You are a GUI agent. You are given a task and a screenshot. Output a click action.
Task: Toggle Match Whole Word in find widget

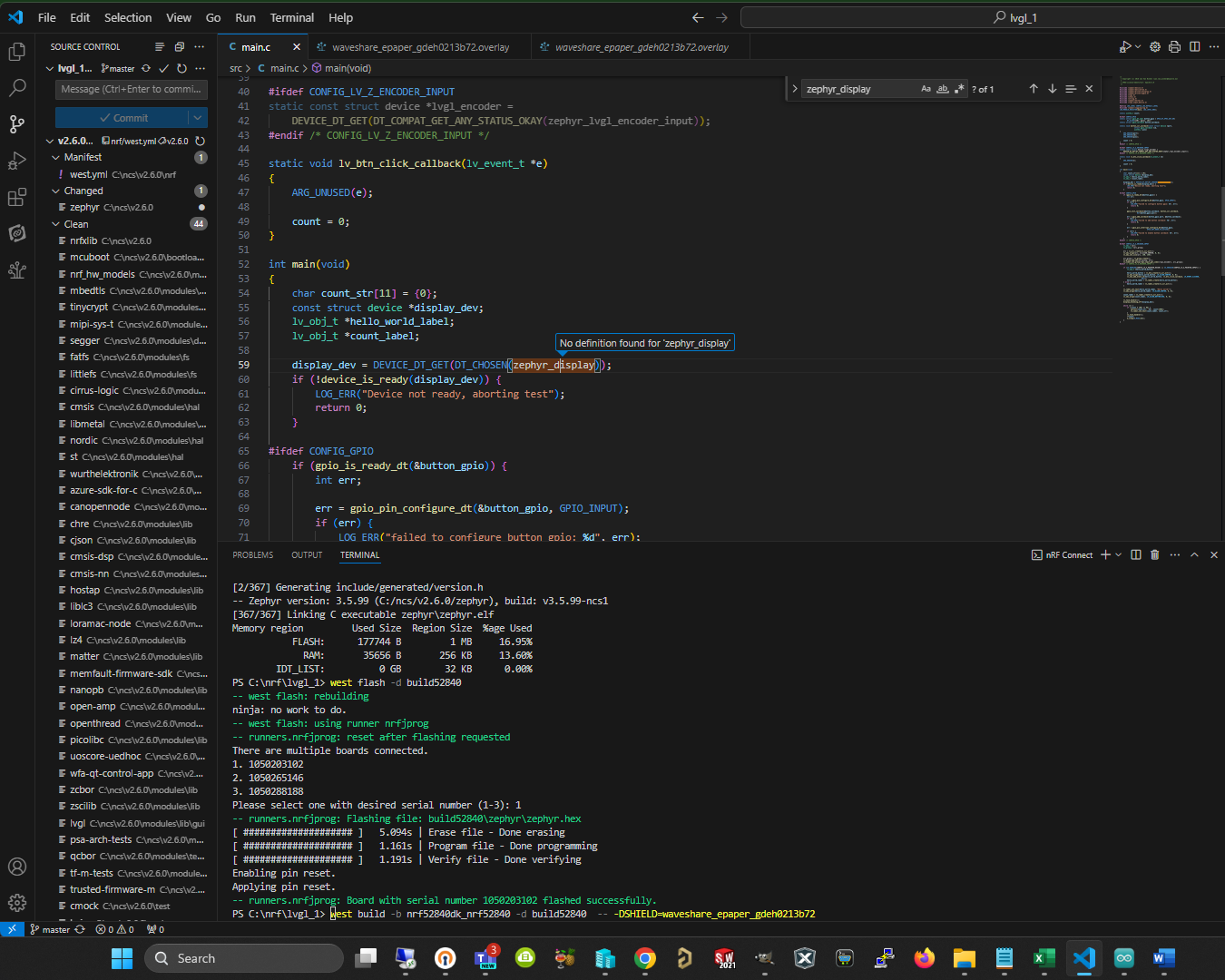pos(942,88)
